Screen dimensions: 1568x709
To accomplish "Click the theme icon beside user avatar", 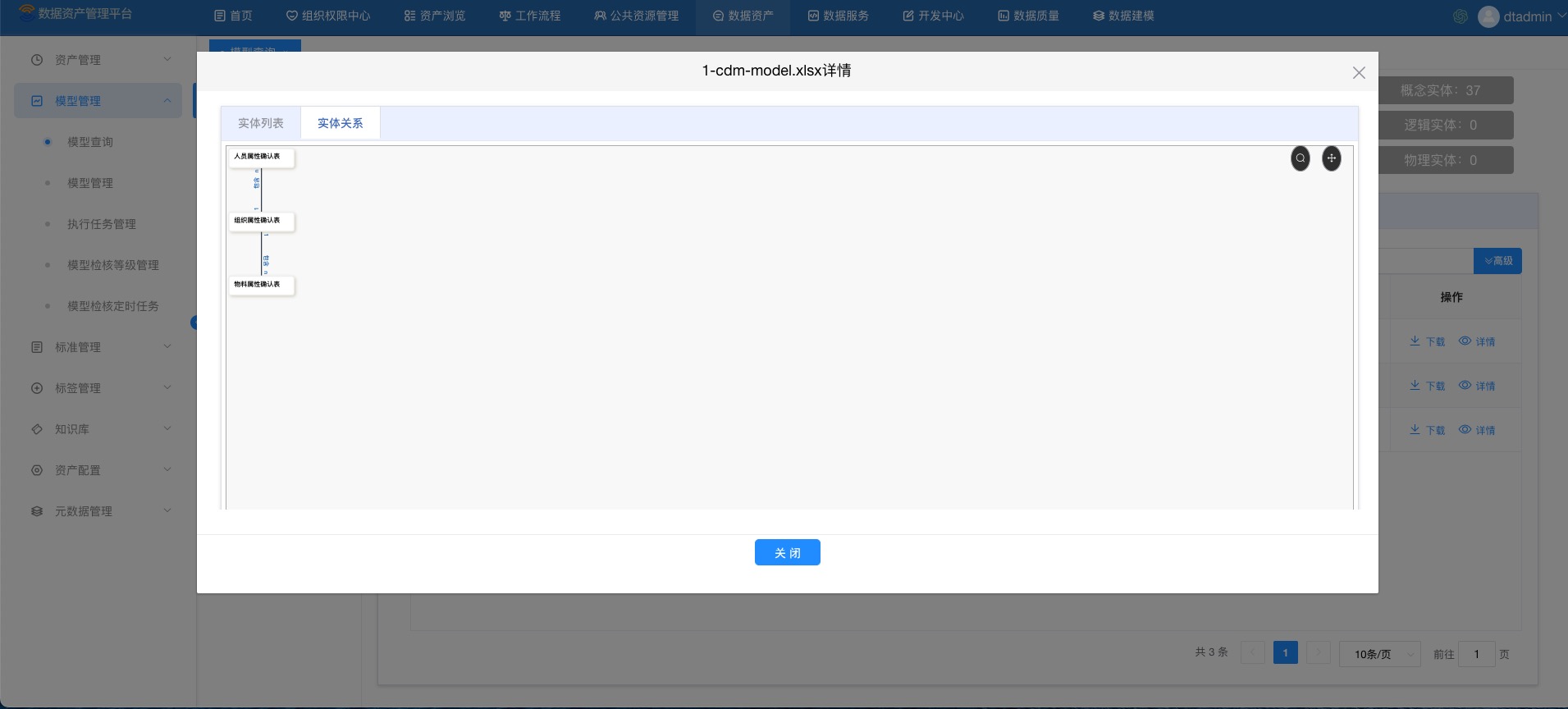I will click(x=1461, y=16).
